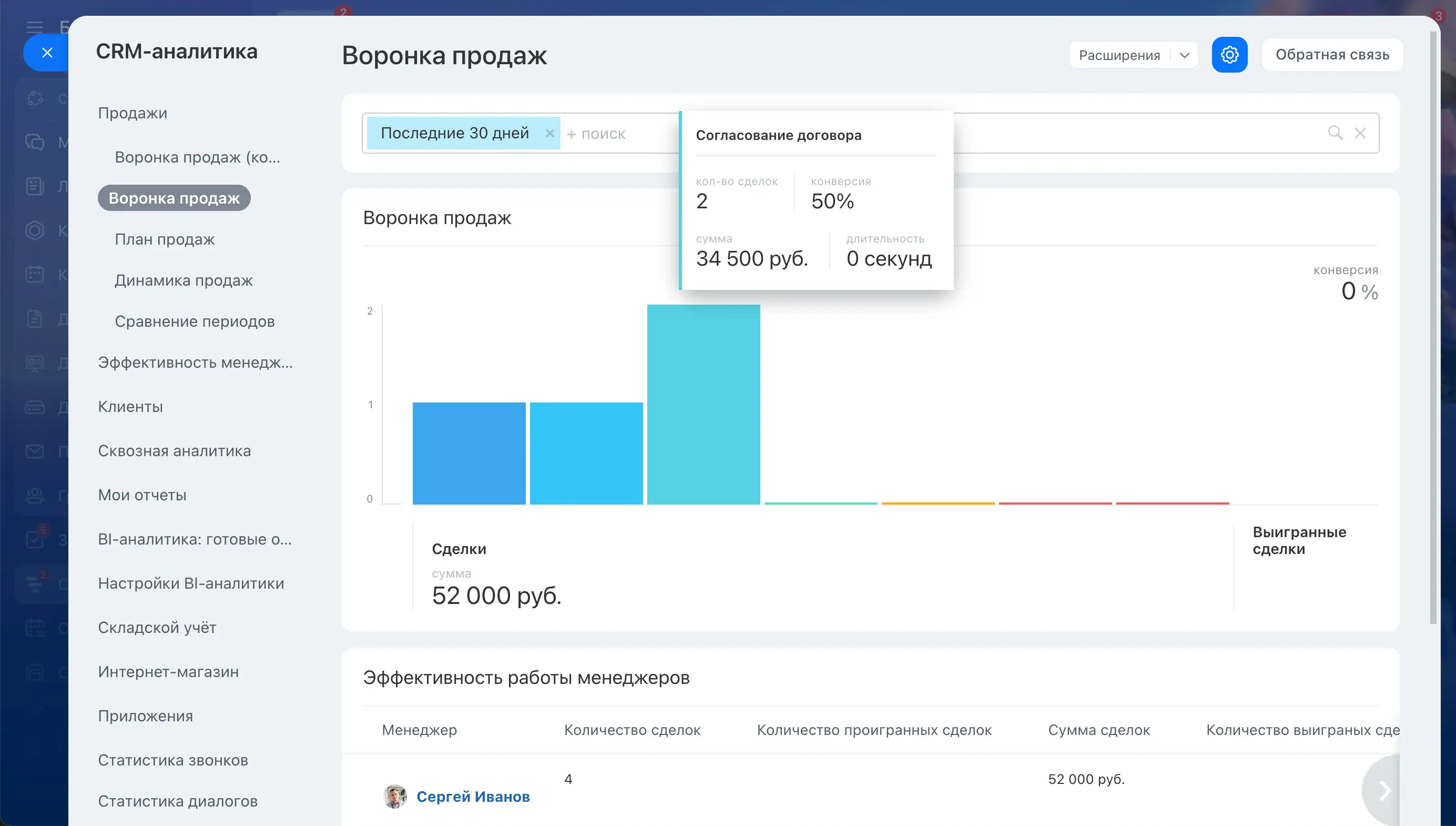Click the blue settings gear icon
Screen dimensions: 1456x826
(1229, 55)
